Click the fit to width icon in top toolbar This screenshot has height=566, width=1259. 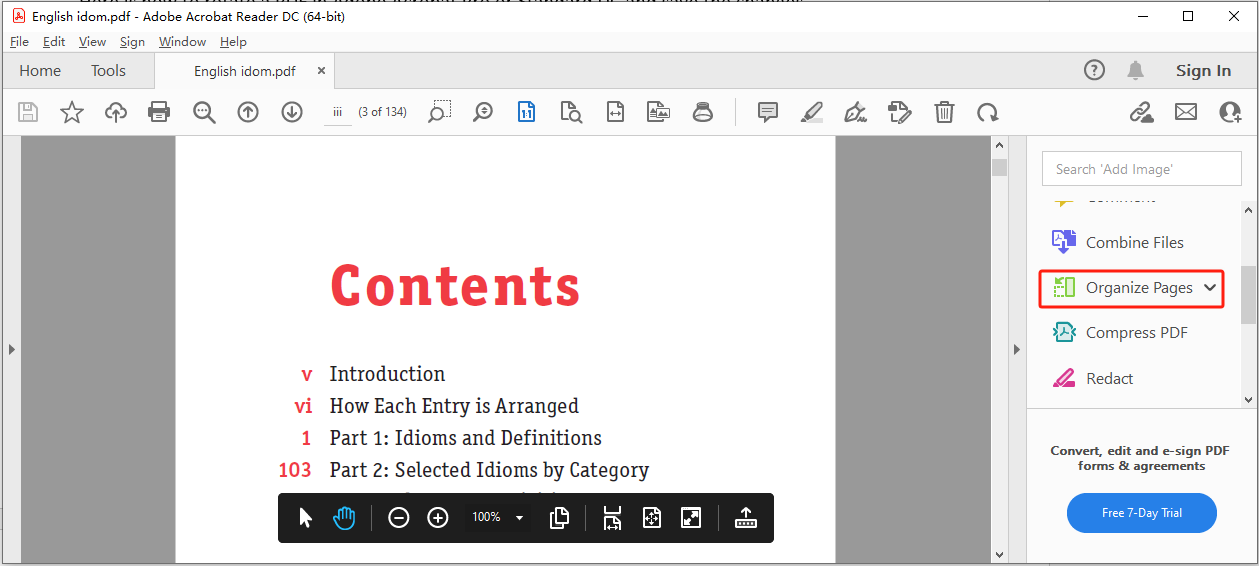click(x=615, y=112)
